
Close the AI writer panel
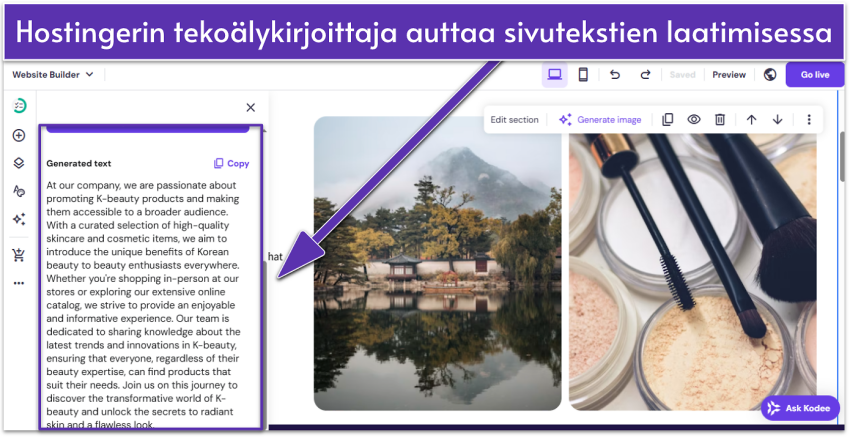pos(250,107)
